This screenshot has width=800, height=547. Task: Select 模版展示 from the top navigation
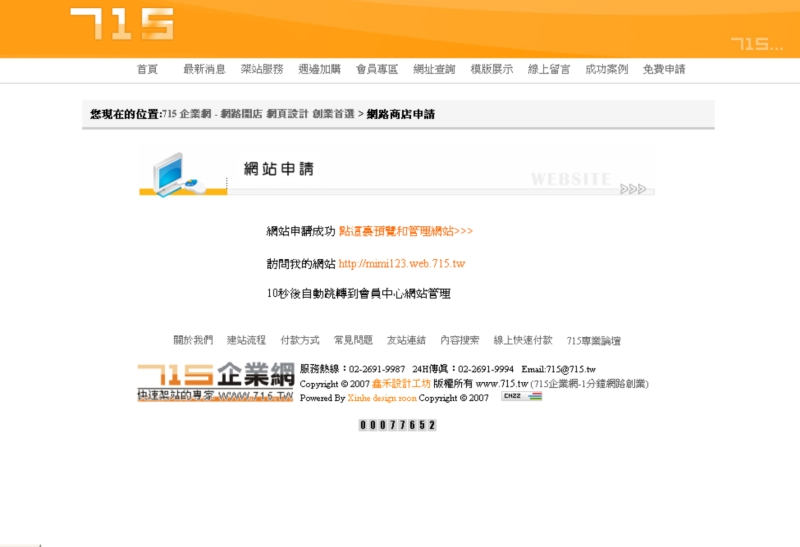(x=491, y=70)
